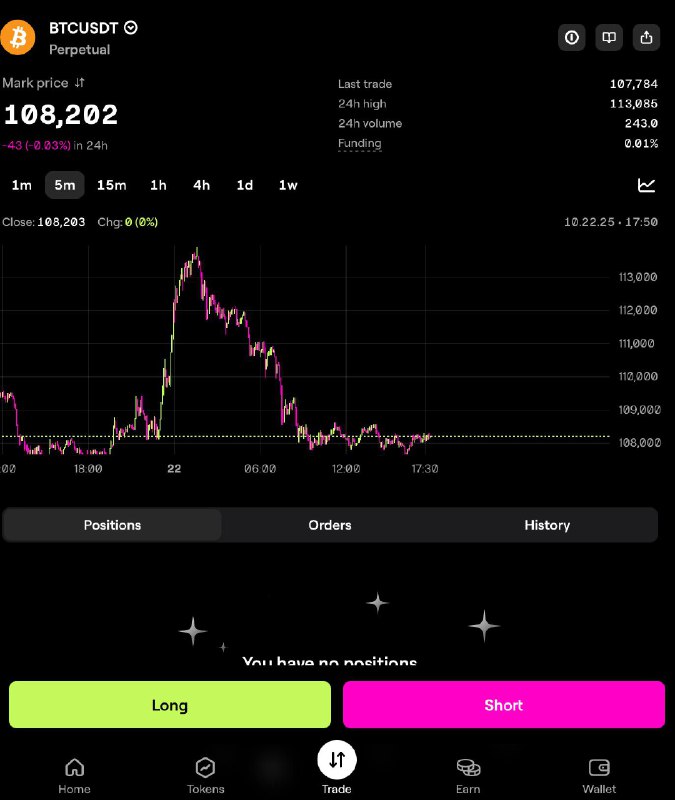Switch to the History tab
Screen dimensions: 675x800
[547, 525]
